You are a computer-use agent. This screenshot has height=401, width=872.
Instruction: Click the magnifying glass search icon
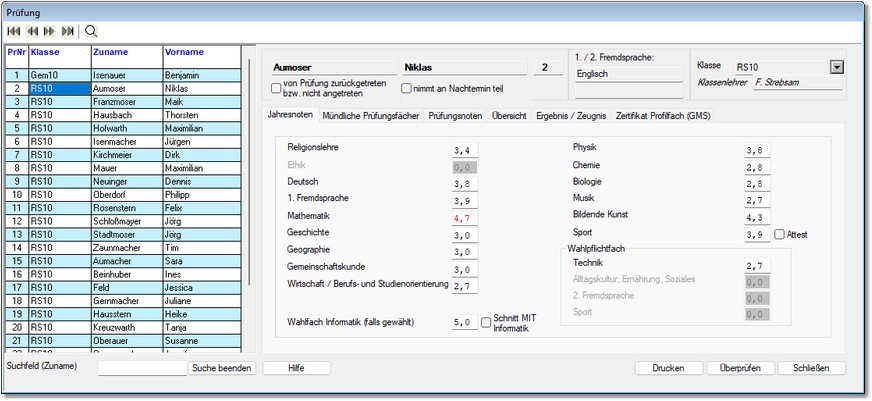(91, 31)
